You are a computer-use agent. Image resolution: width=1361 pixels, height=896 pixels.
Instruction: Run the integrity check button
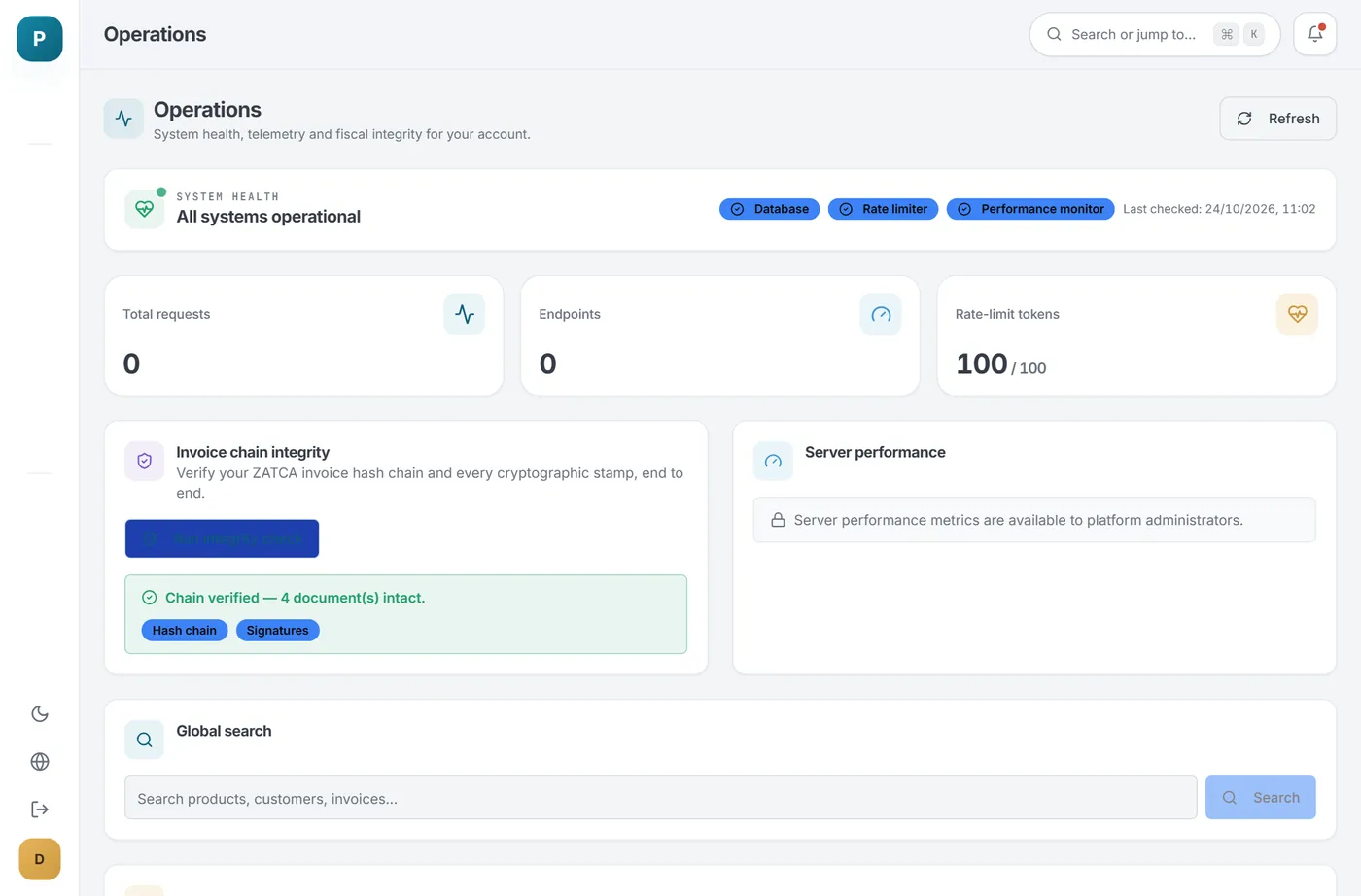(x=222, y=538)
